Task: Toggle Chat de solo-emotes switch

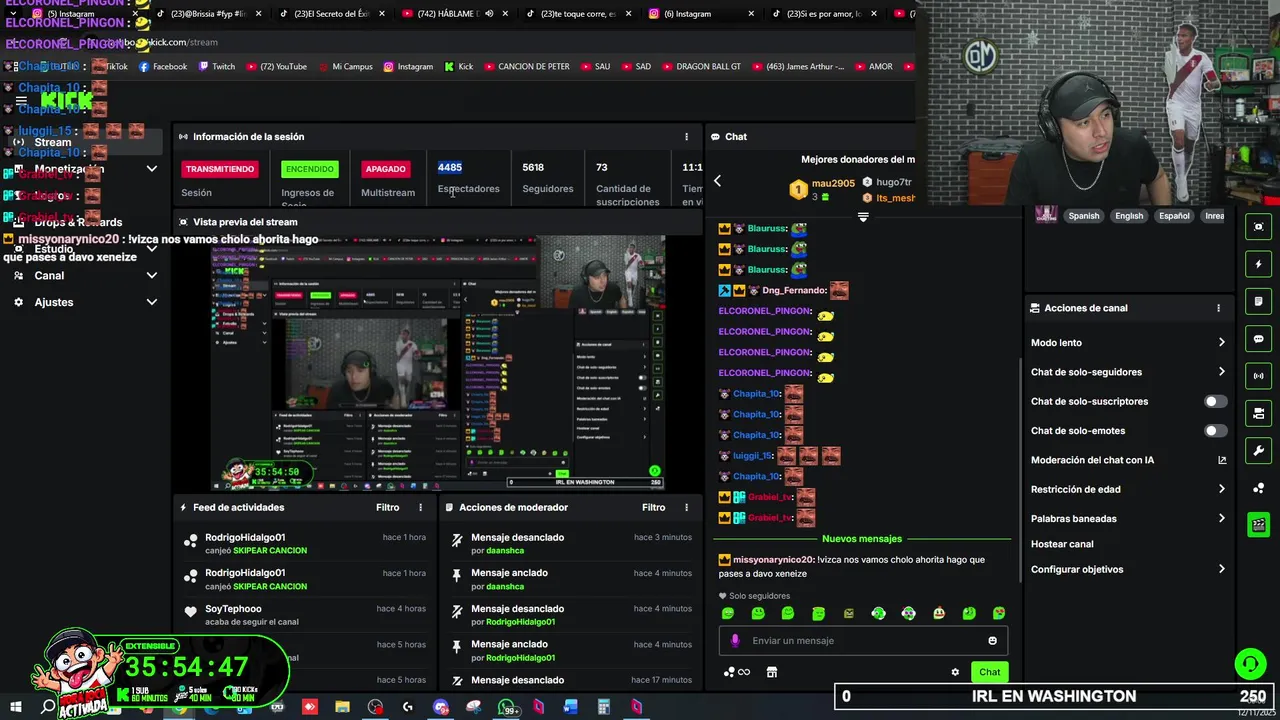Action: tap(1215, 431)
